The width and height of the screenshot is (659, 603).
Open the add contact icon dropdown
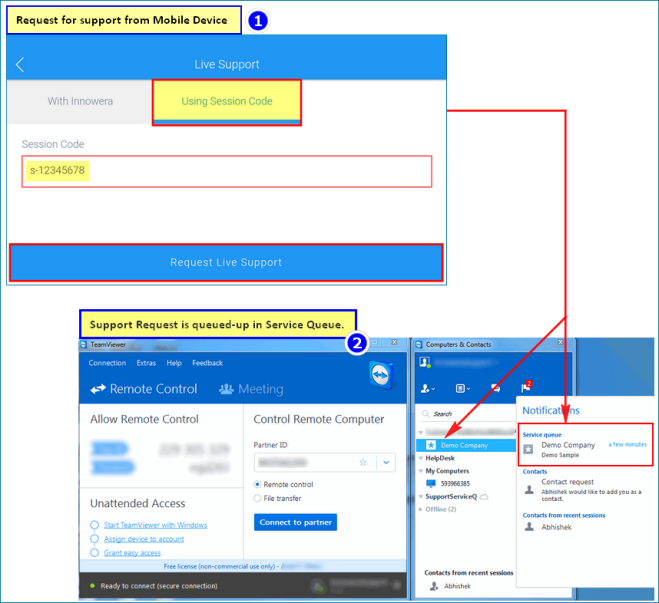coord(428,389)
